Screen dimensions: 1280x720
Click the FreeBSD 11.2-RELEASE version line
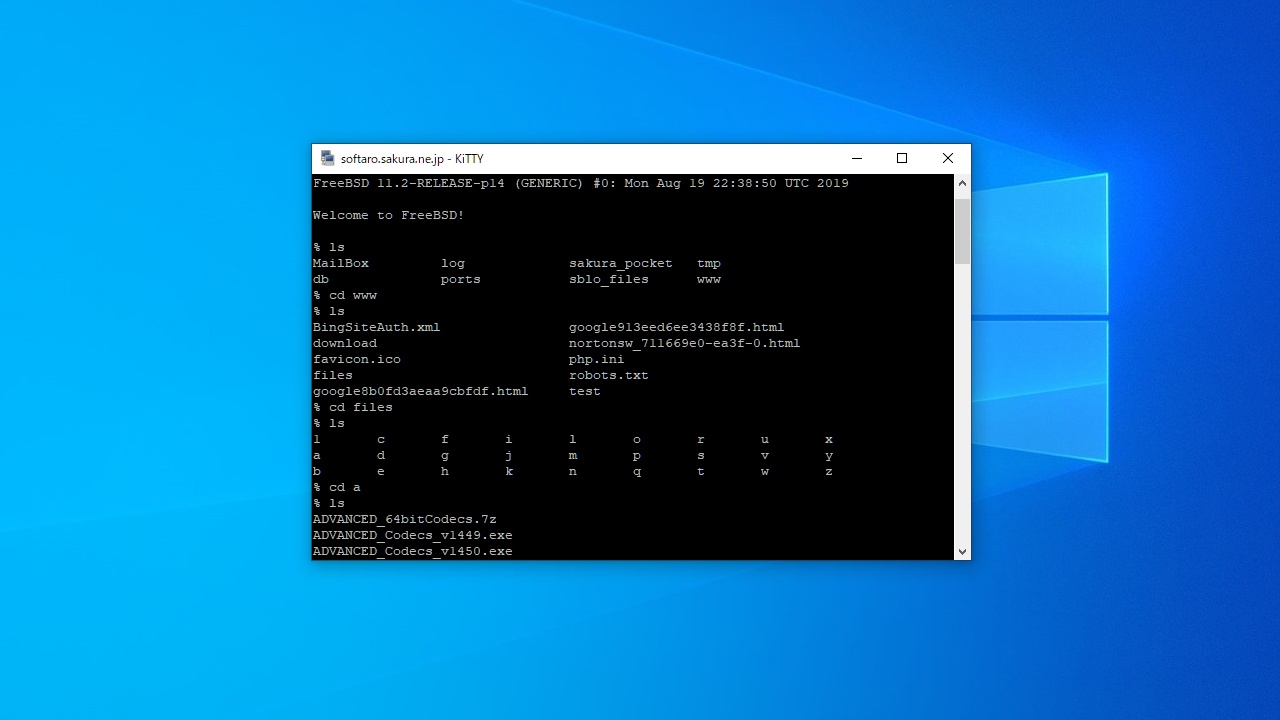[x=581, y=183]
